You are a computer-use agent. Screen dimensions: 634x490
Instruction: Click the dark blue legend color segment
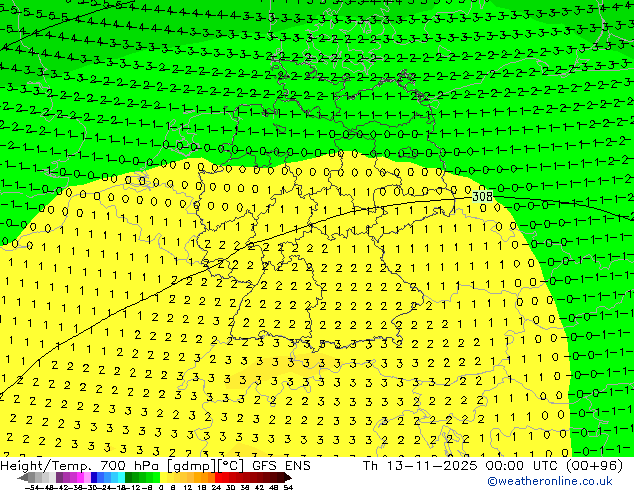point(94,478)
